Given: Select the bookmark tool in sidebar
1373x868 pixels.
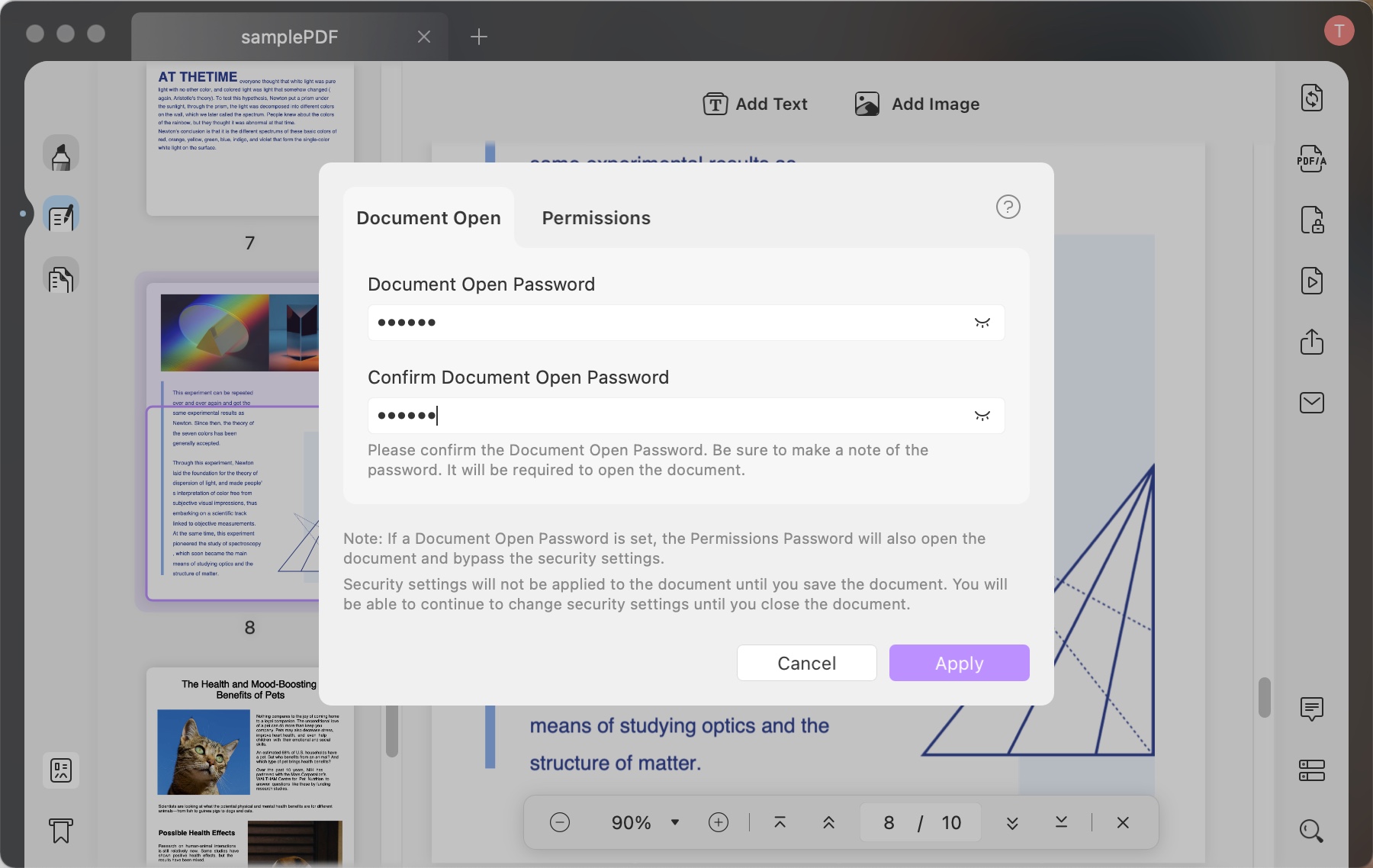Looking at the screenshot, I should pyautogui.click(x=61, y=831).
